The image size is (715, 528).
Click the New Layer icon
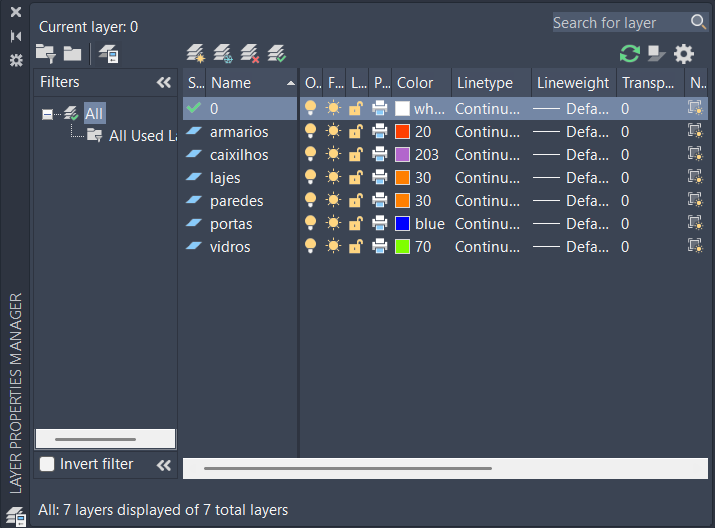pos(195,54)
